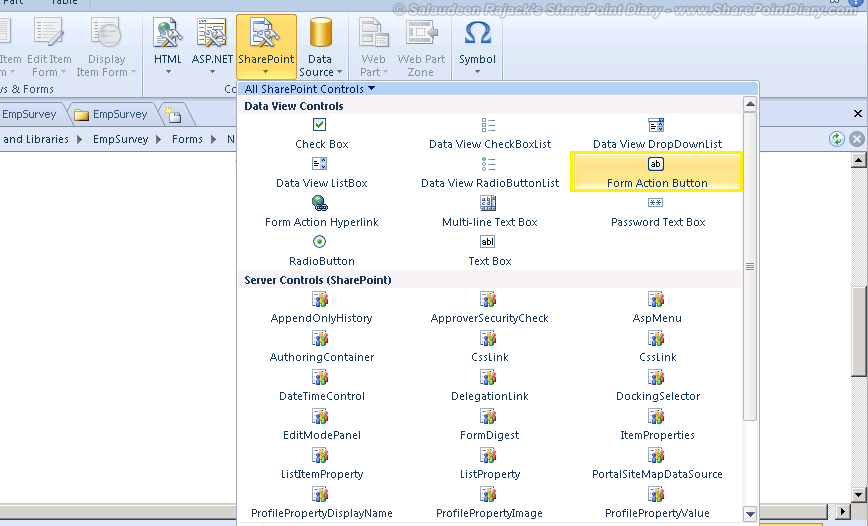Open the Data Source dropdown
This screenshot has height=526, width=868.
[x=321, y=47]
